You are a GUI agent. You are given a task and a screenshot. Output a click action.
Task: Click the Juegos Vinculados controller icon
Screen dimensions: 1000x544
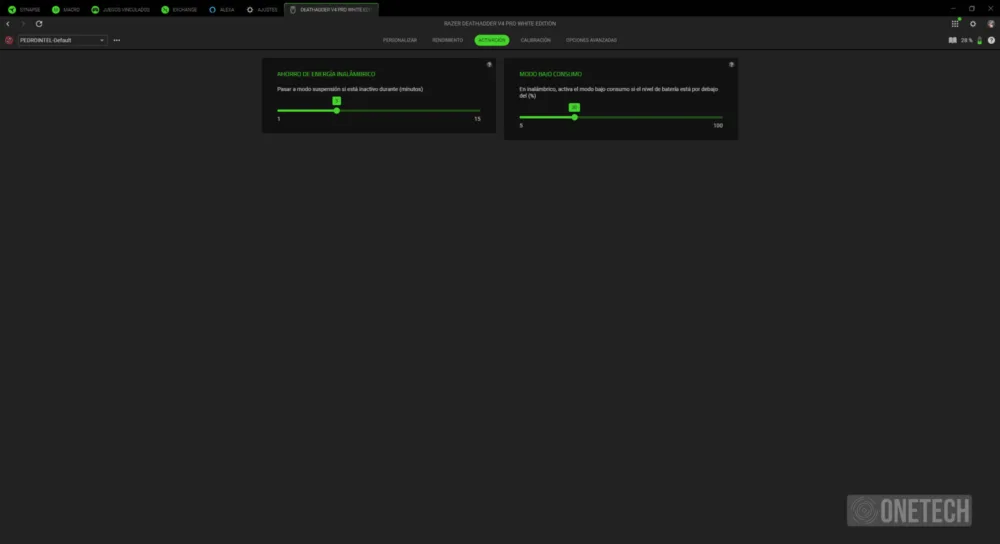click(x=95, y=10)
